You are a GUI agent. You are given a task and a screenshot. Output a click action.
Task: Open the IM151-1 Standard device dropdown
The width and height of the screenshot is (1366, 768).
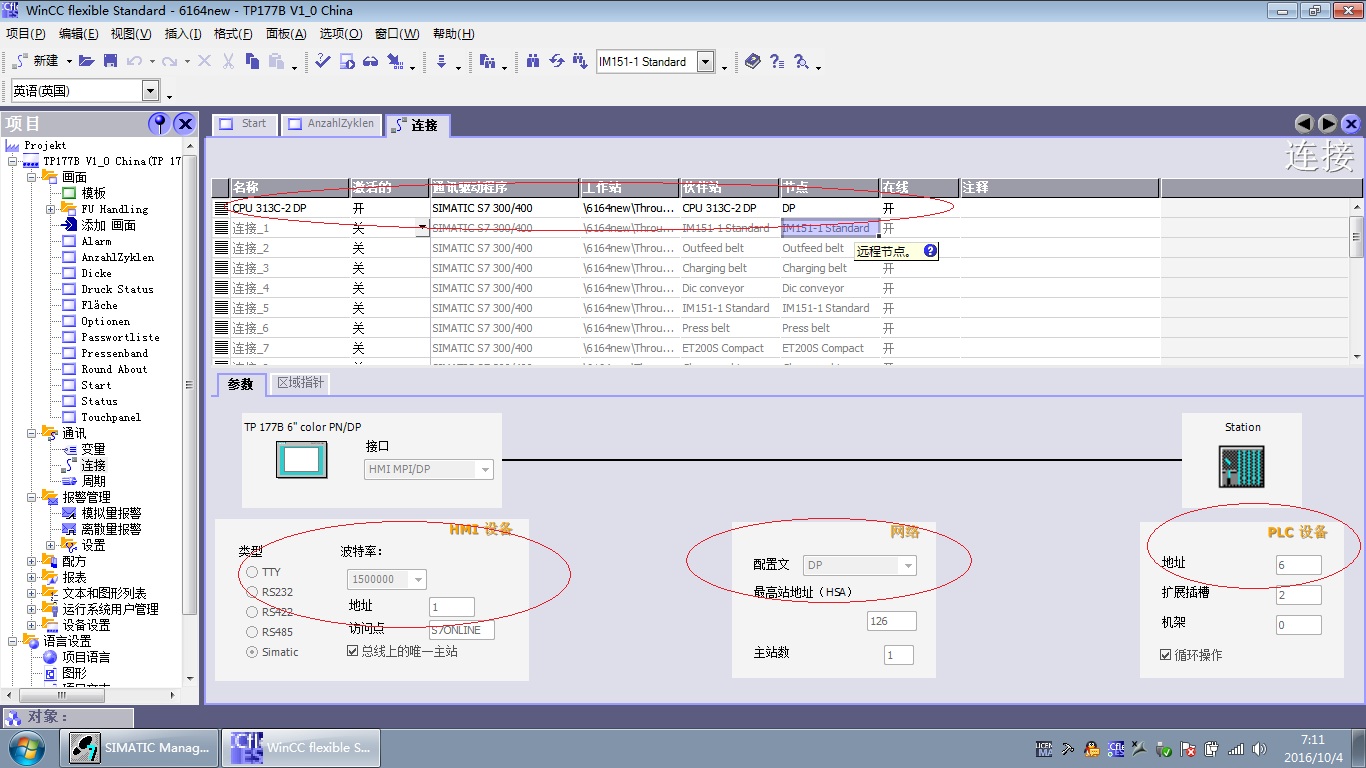click(706, 62)
